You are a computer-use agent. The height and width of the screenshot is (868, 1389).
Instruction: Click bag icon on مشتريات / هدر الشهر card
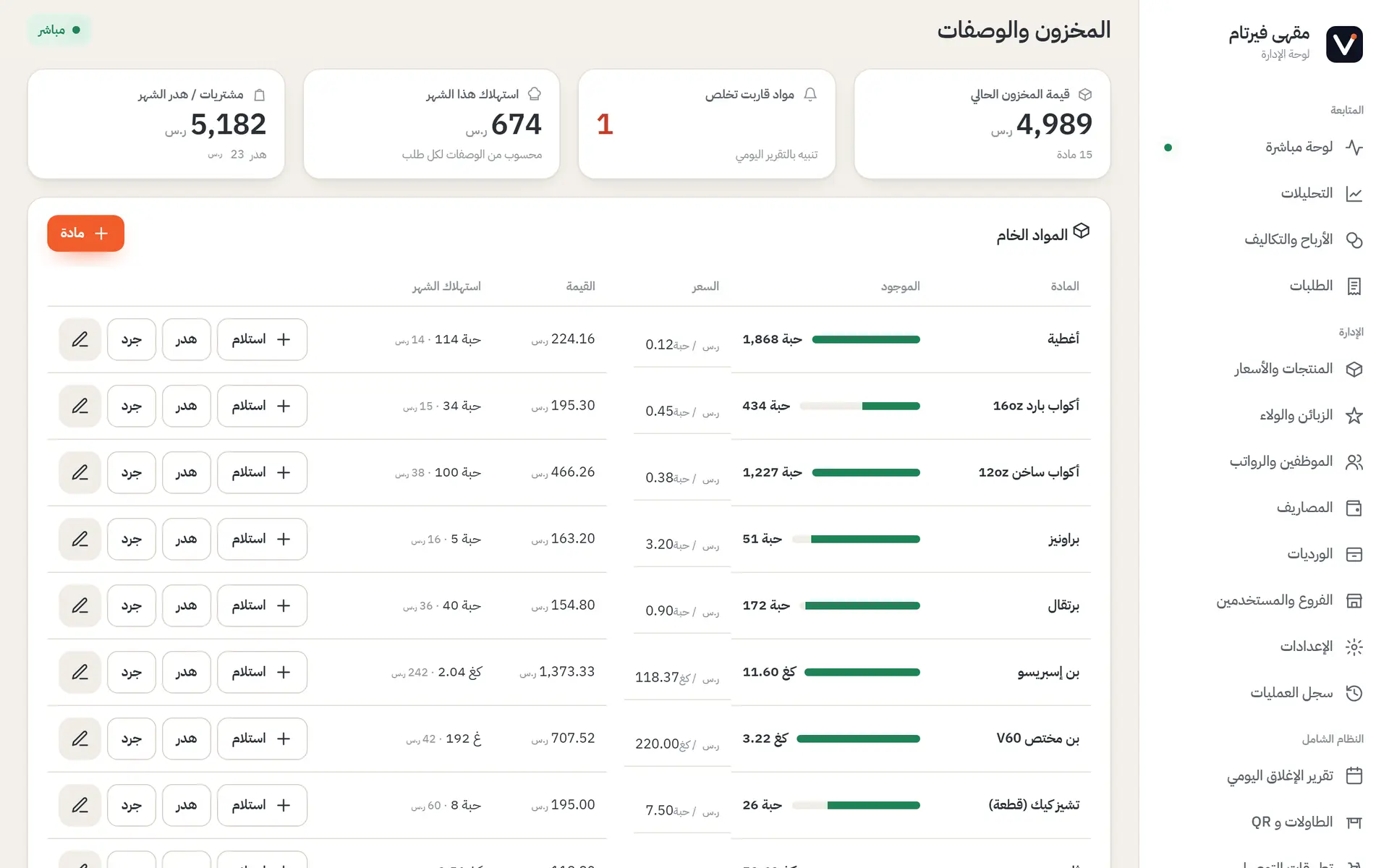pyautogui.click(x=260, y=95)
